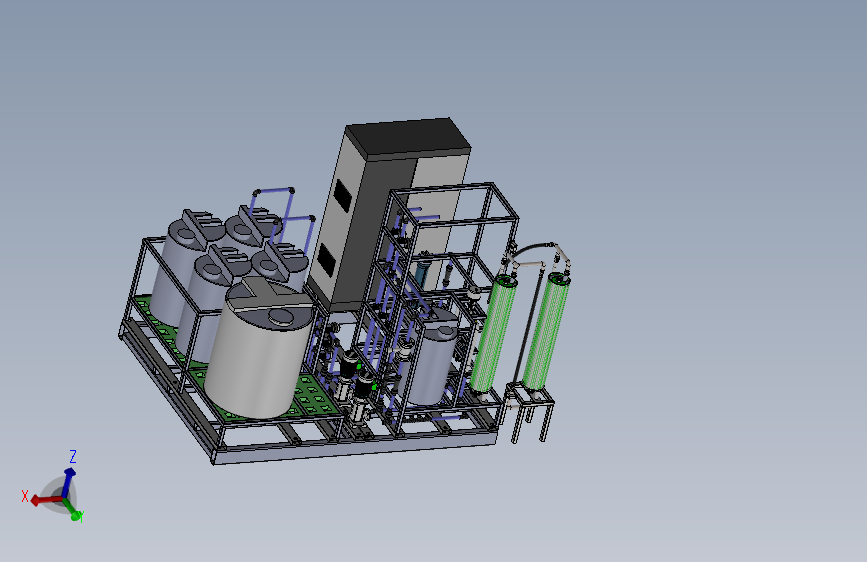Screen dimensions: 867x562
Task: Select the right green filter column
Action: pyautogui.click(x=546, y=331)
